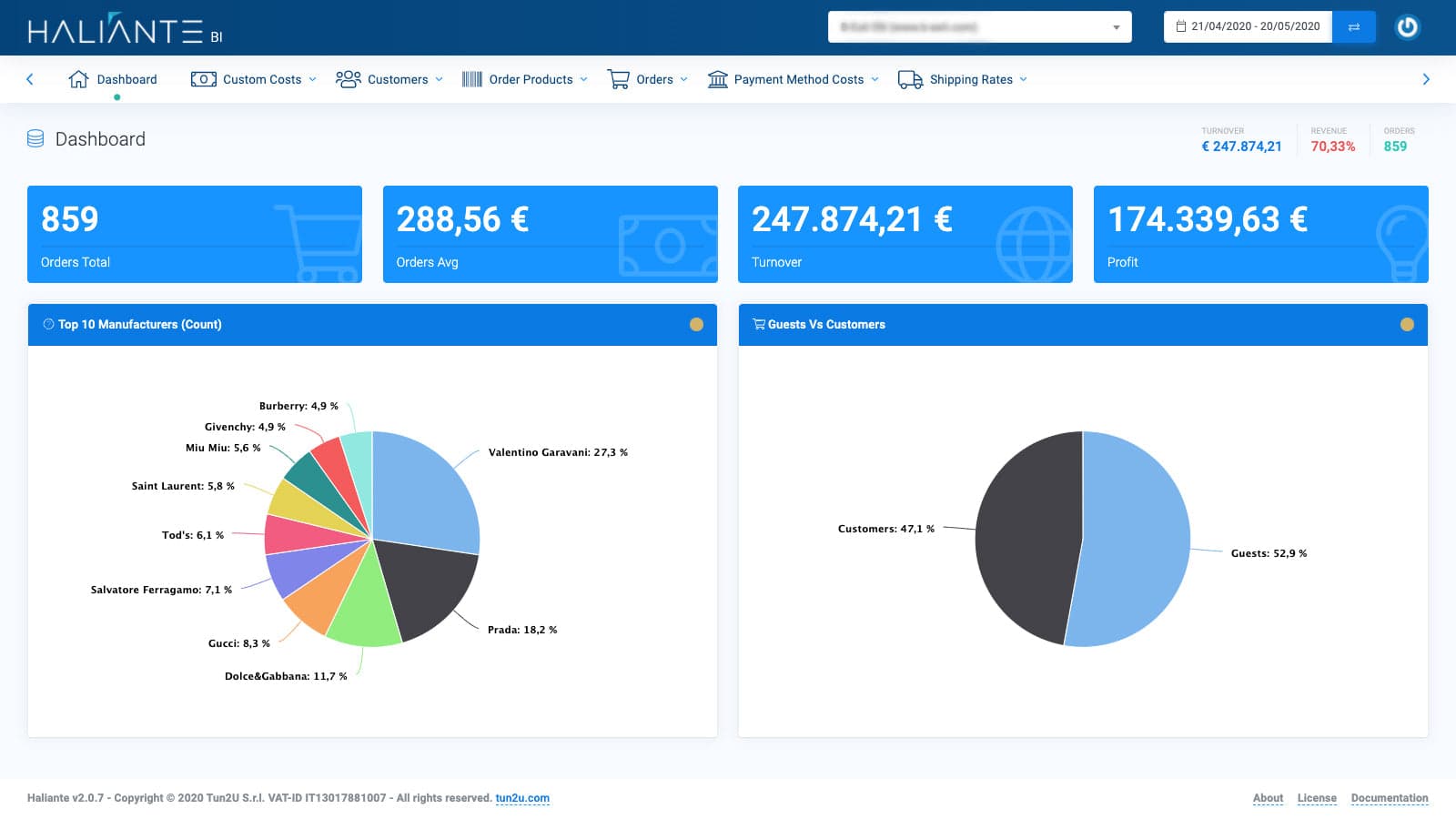Toggle the yellow status dot on Guests Vs Customers panel

tap(1408, 323)
